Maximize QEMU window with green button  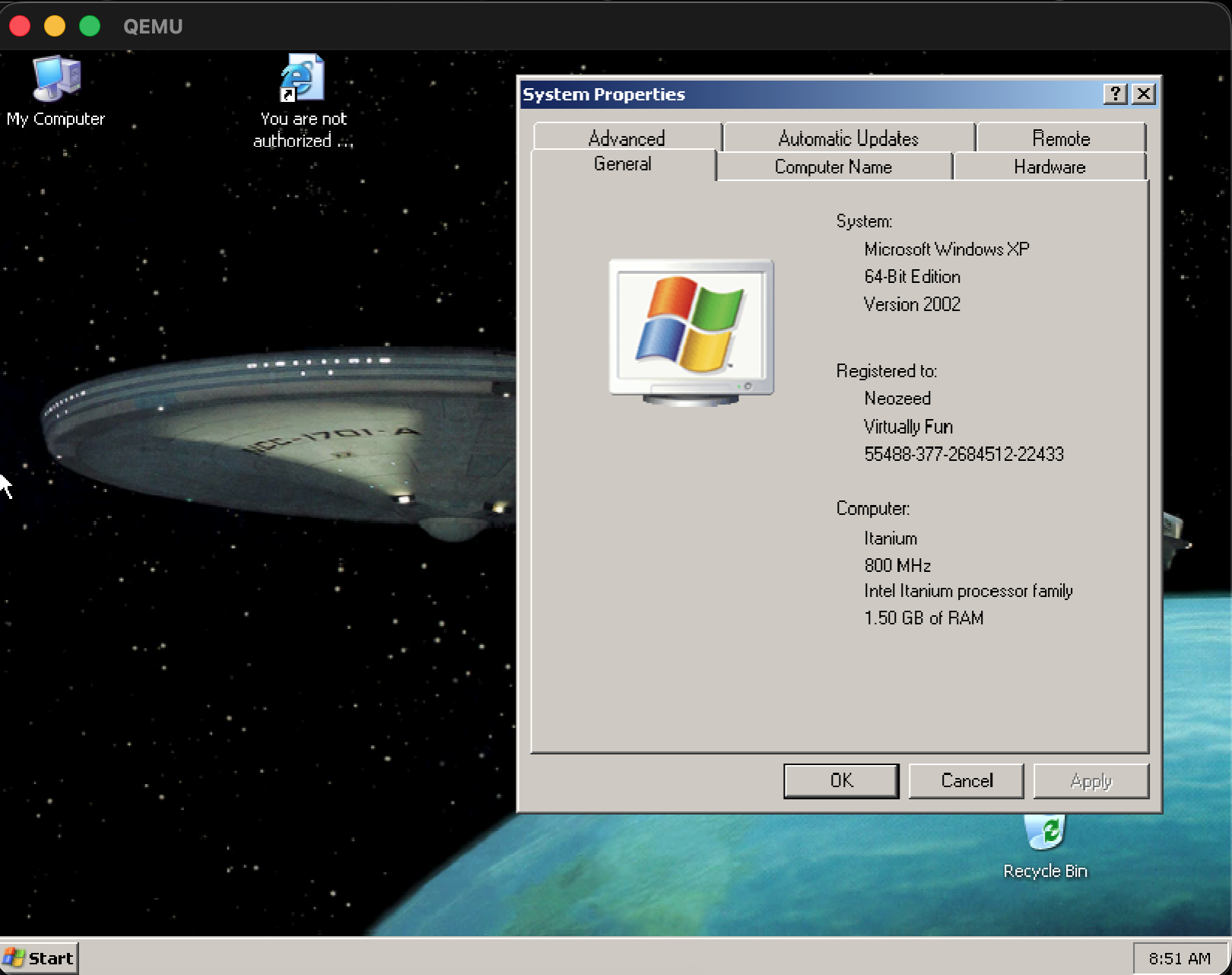point(90,26)
